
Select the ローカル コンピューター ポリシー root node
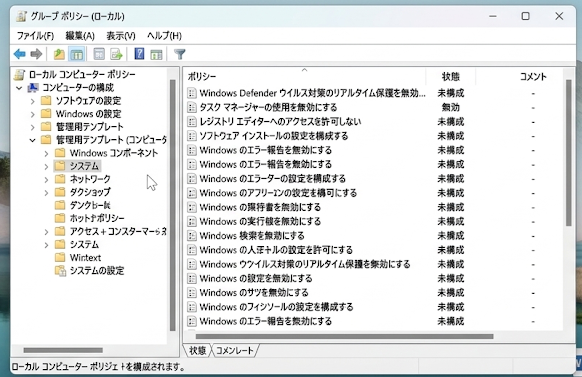(82, 74)
